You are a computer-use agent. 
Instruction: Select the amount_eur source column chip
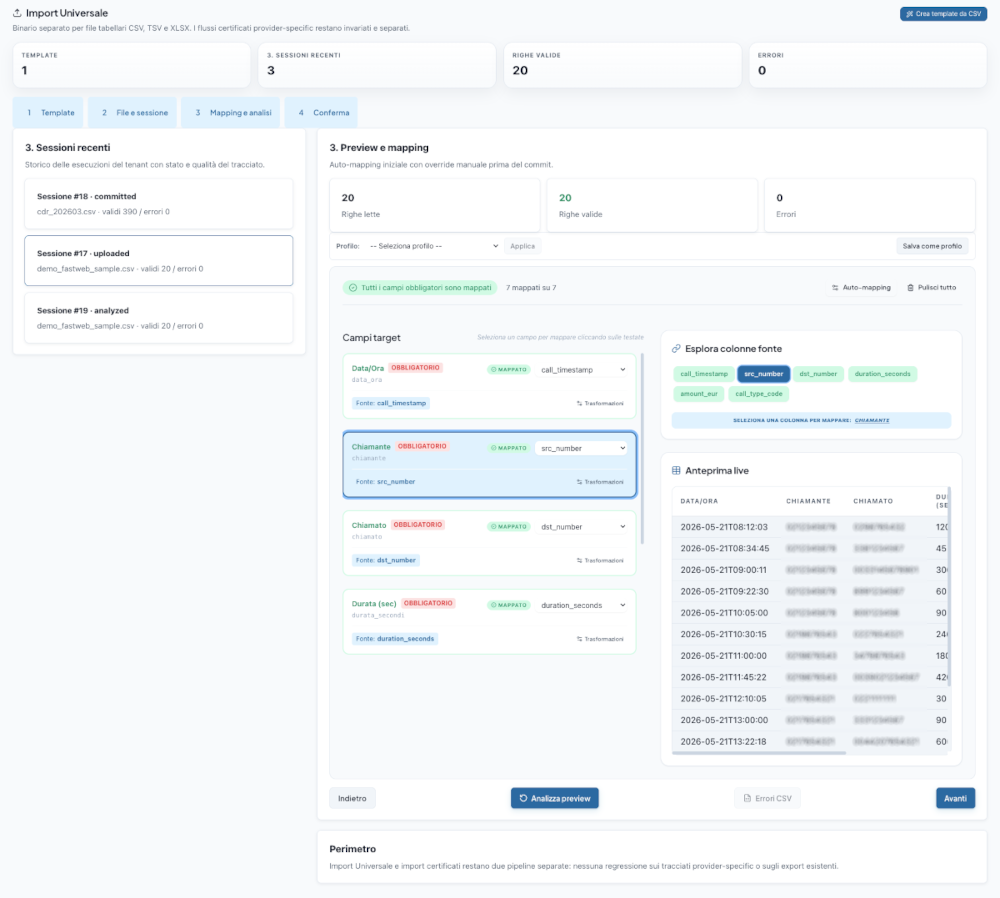[x=698, y=394]
